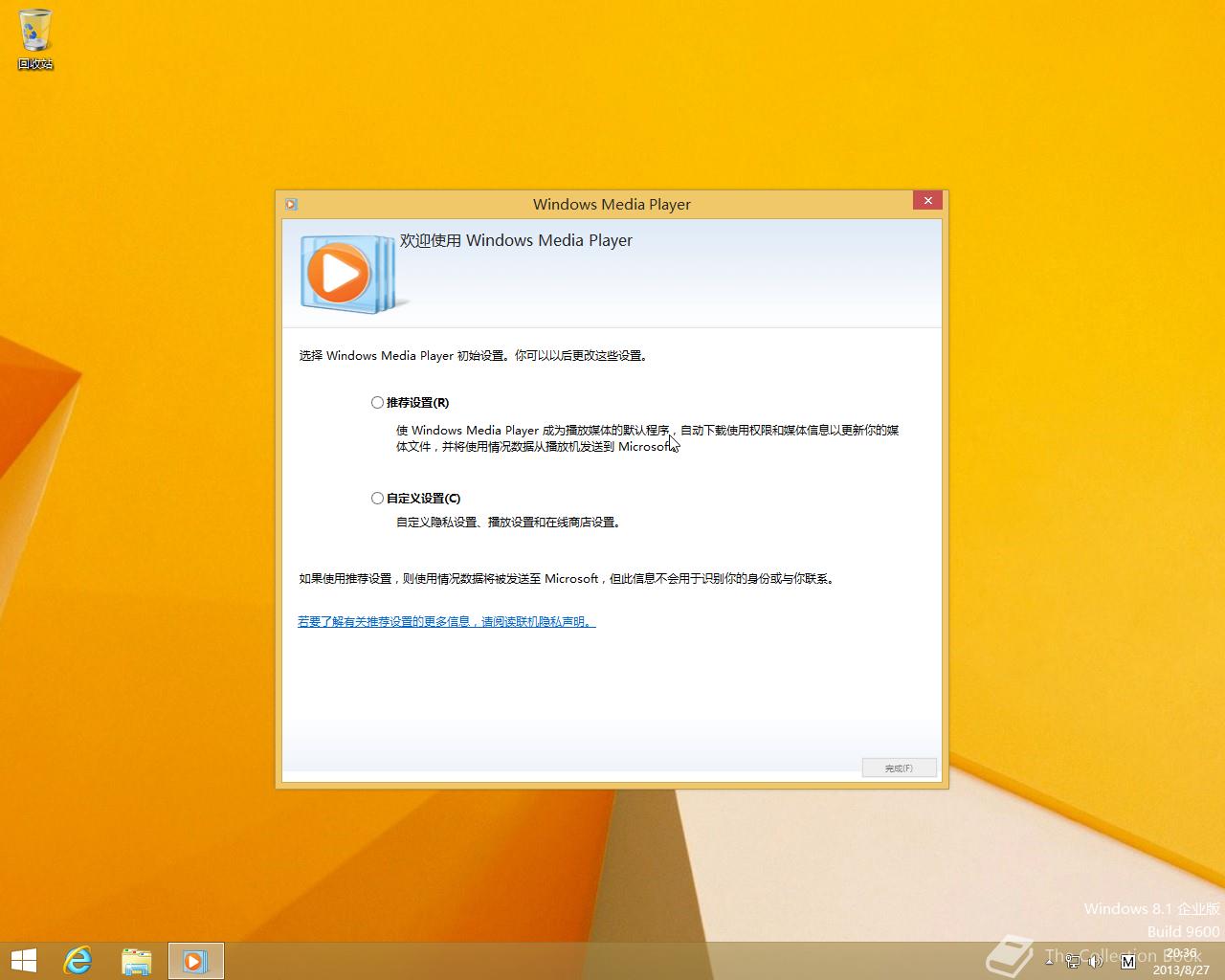Click the input method M indicator
Viewport: 1225px width, 980px height.
pyautogui.click(x=1128, y=961)
